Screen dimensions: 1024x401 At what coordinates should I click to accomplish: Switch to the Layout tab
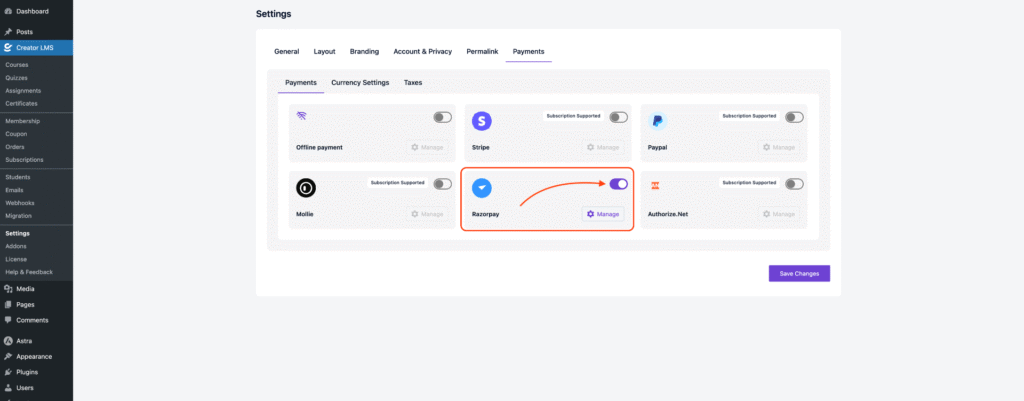pyautogui.click(x=325, y=52)
